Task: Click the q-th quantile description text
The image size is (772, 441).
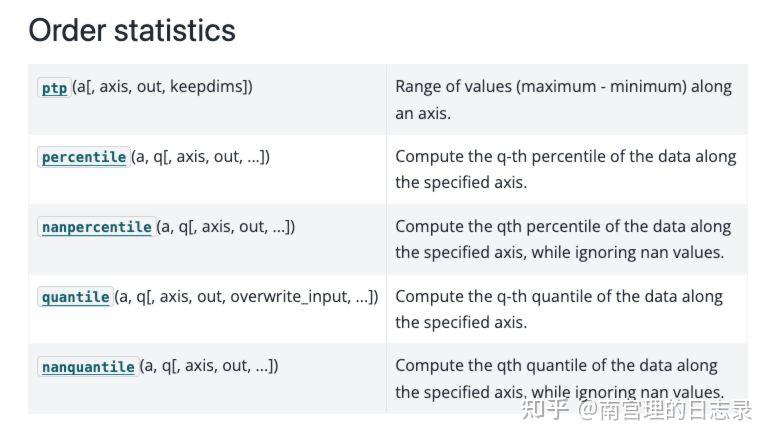Action: [558, 297]
